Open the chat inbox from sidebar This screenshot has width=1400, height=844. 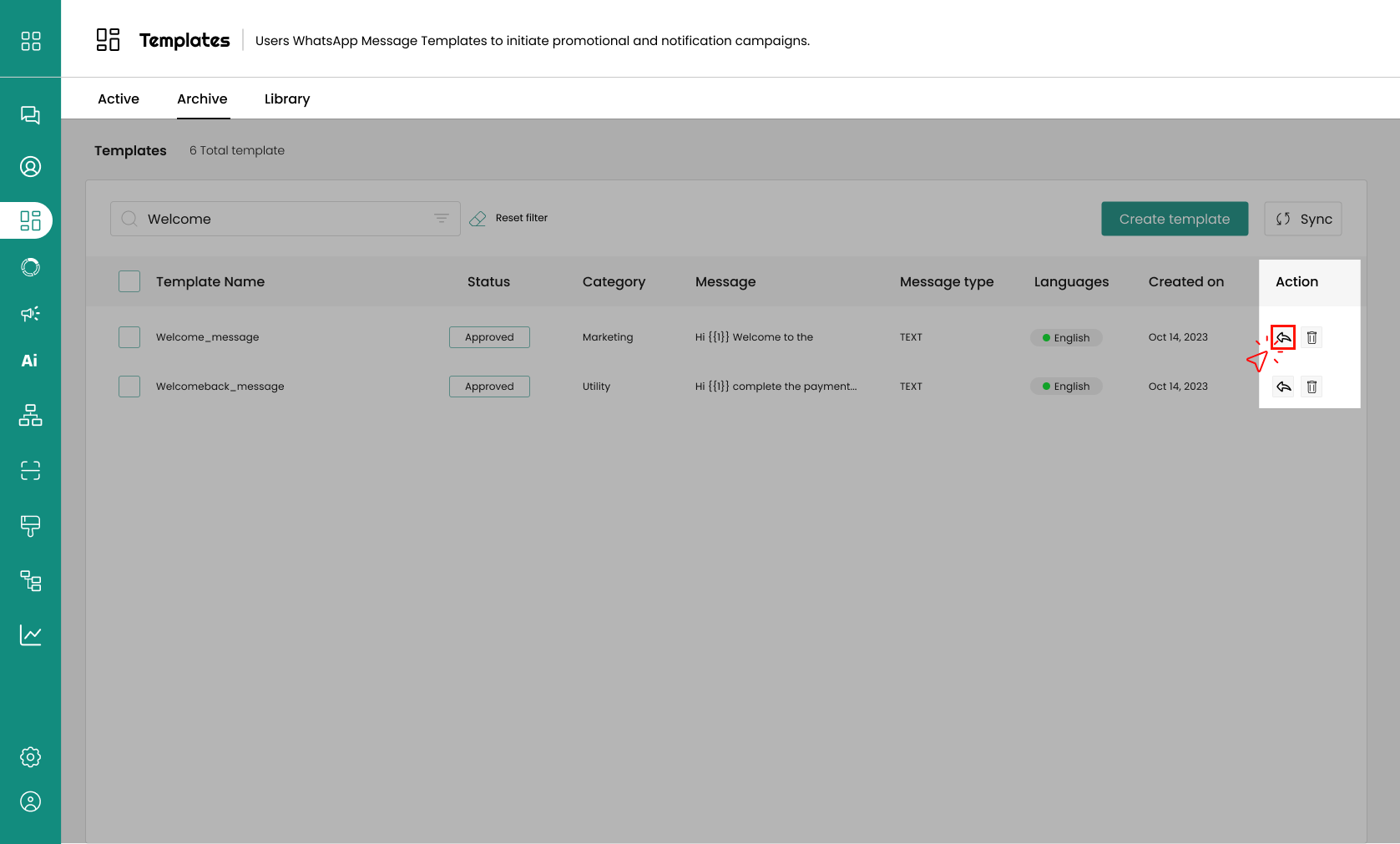tap(30, 115)
